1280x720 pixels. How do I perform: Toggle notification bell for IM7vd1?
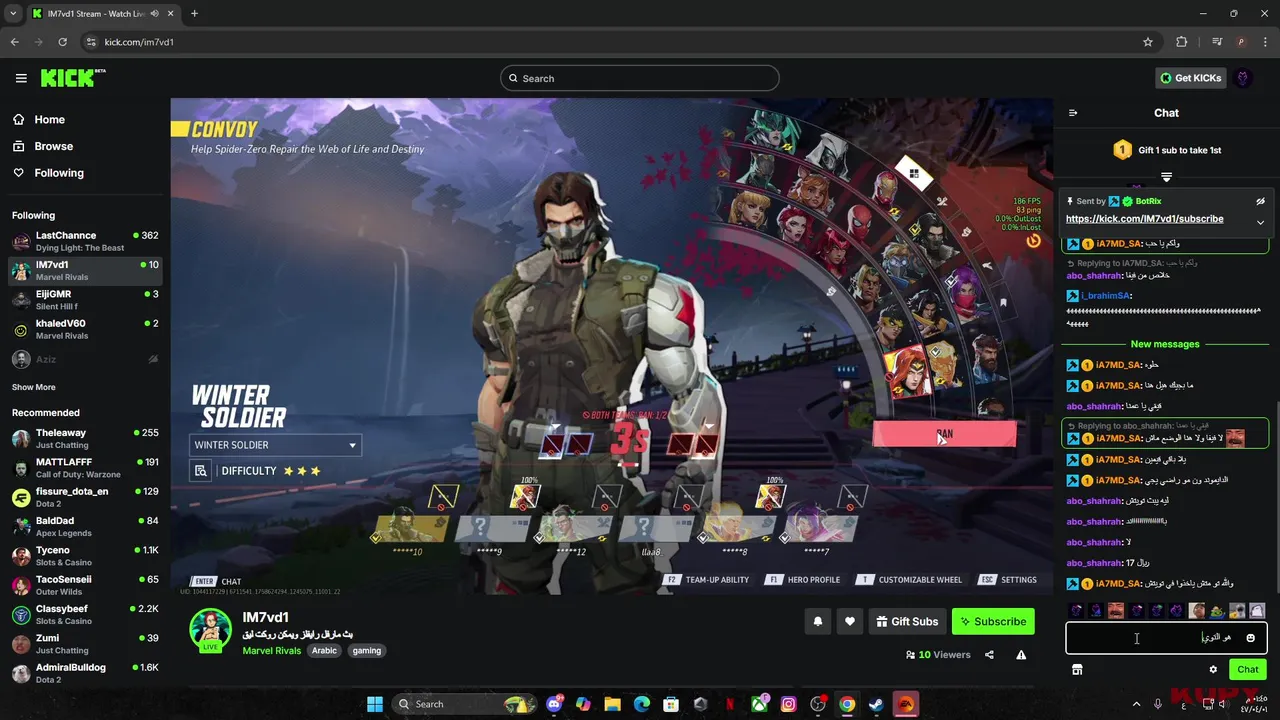pos(818,621)
